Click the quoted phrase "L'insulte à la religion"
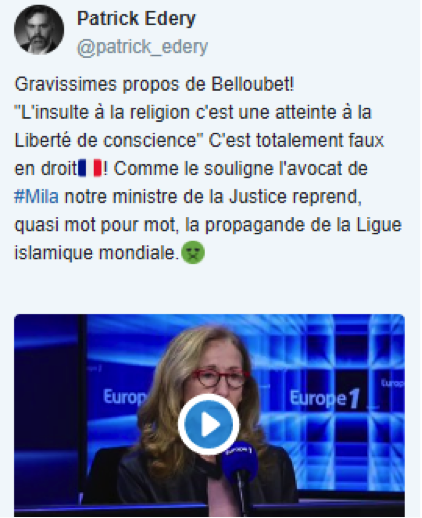Viewport: 422px width, 518px height. point(103,112)
